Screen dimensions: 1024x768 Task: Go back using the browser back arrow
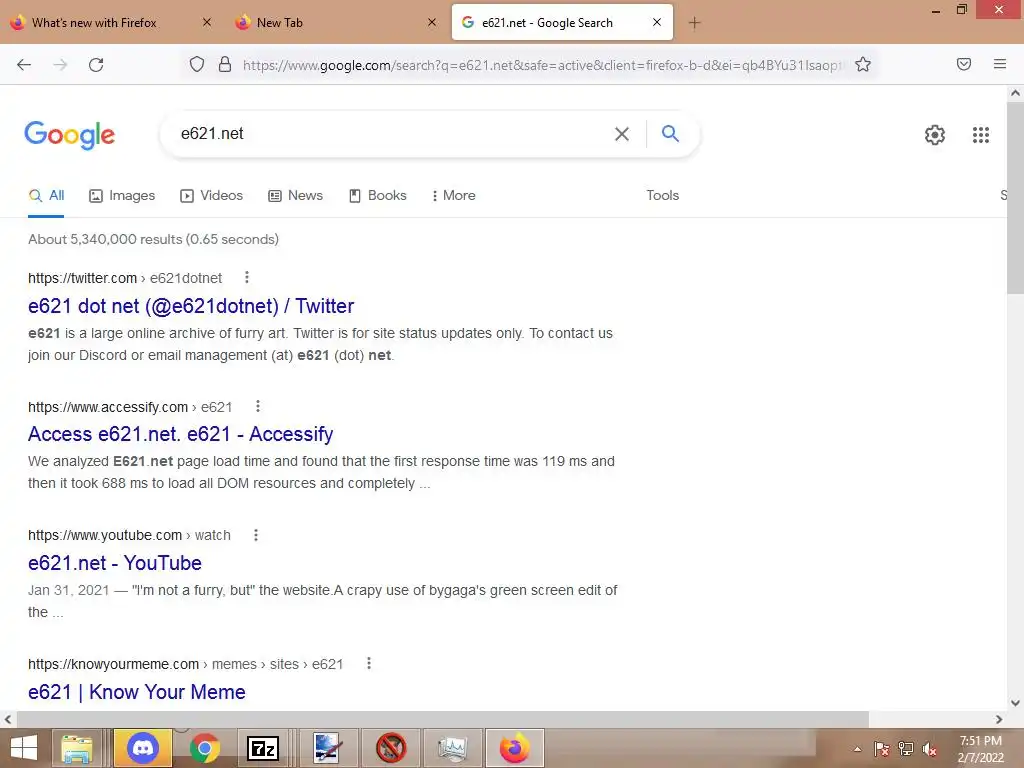(x=24, y=65)
